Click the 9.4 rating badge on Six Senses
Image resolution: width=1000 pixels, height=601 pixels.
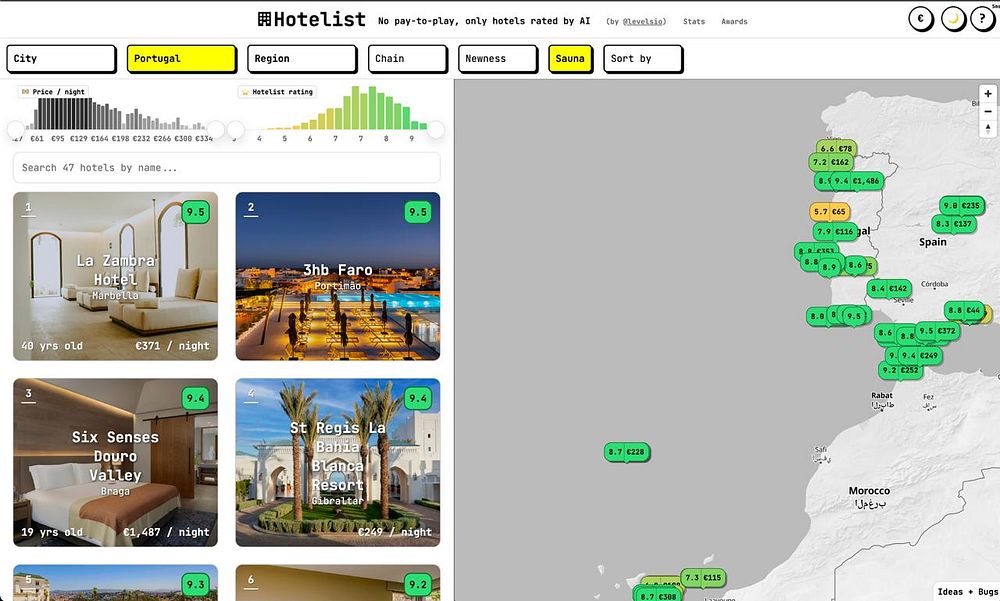[x=195, y=398]
